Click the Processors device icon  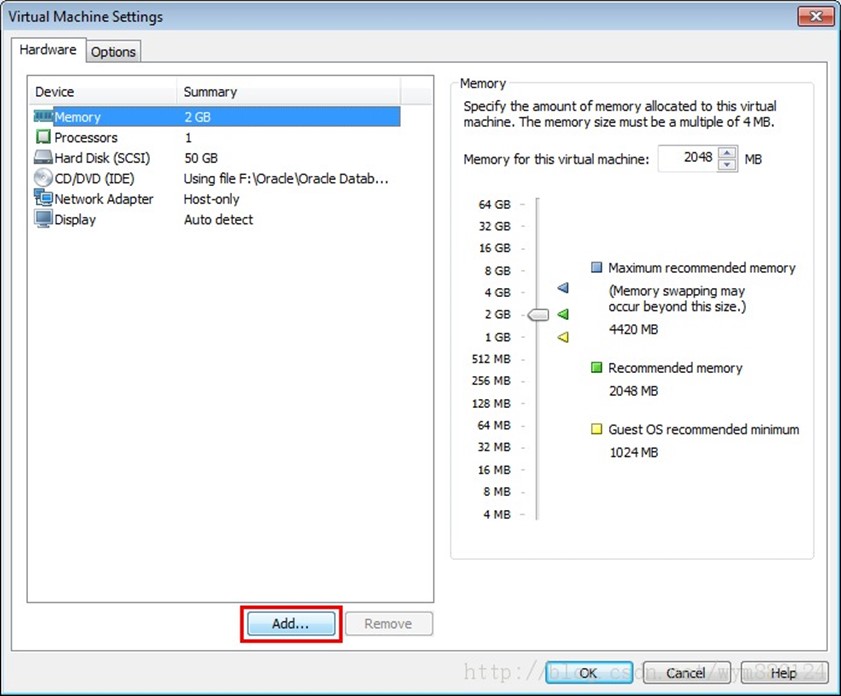[x=43, y=137]
